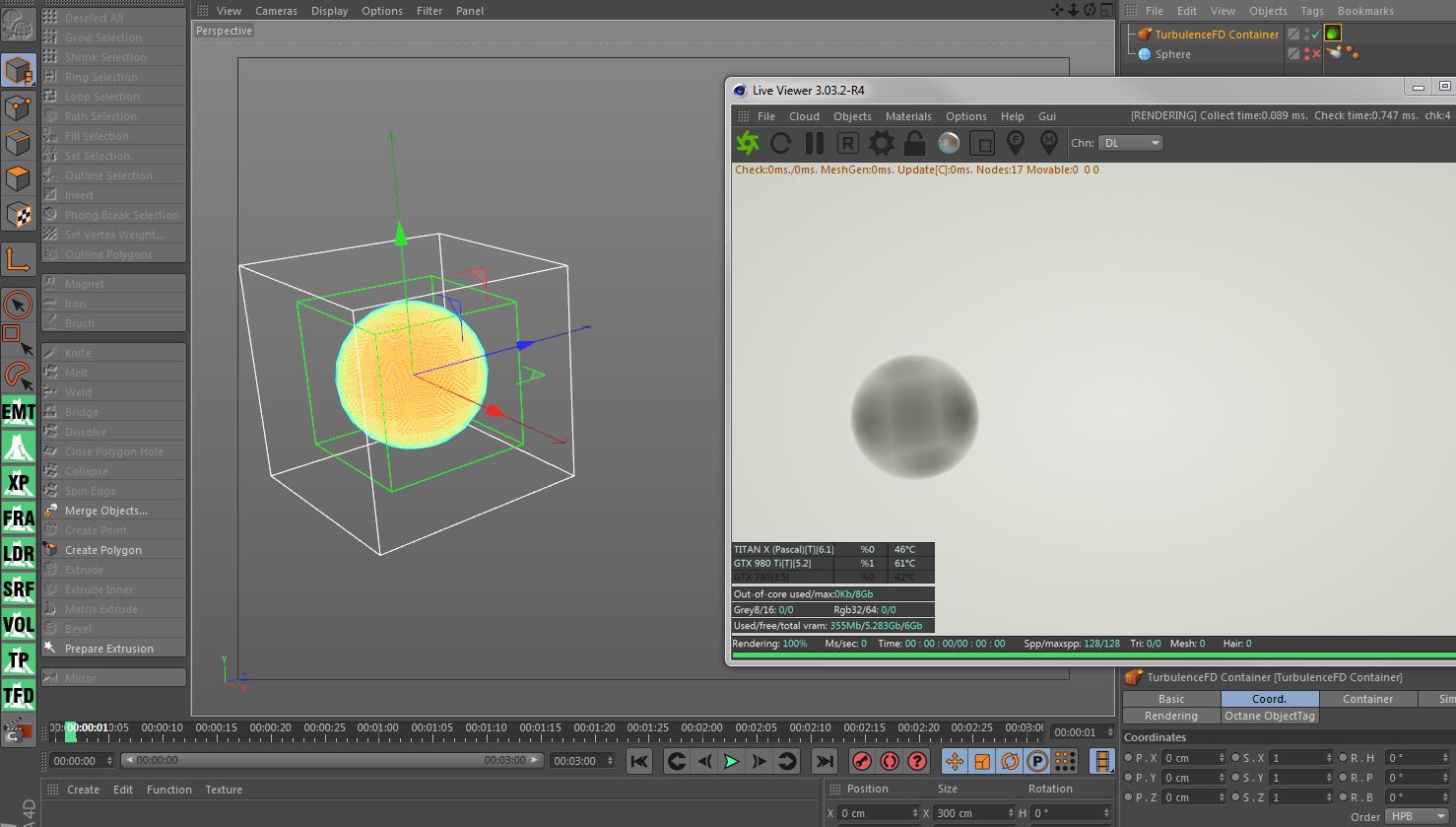1456x827 pixels.
Task: Click the X-Particles XP sidebar icon
Action: [x=19, y=483]
